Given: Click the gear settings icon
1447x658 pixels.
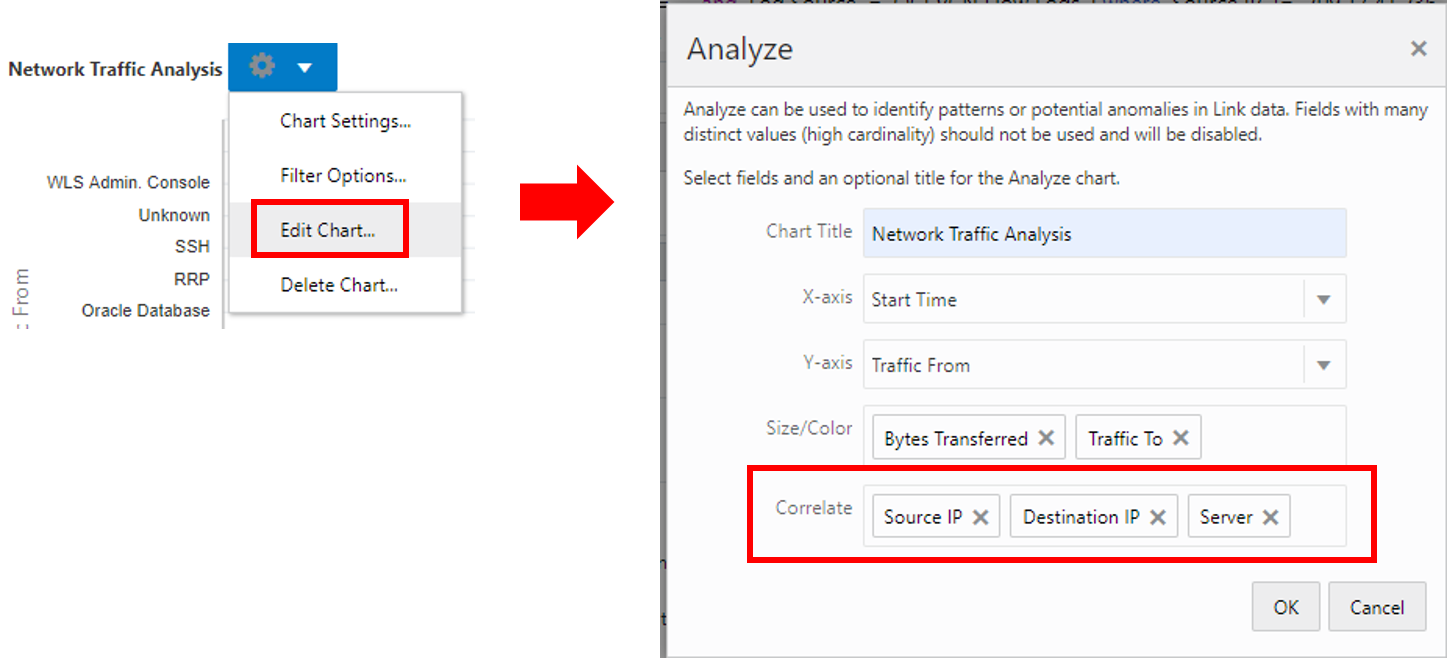Looking at the screenshot, I should point(262,67).
